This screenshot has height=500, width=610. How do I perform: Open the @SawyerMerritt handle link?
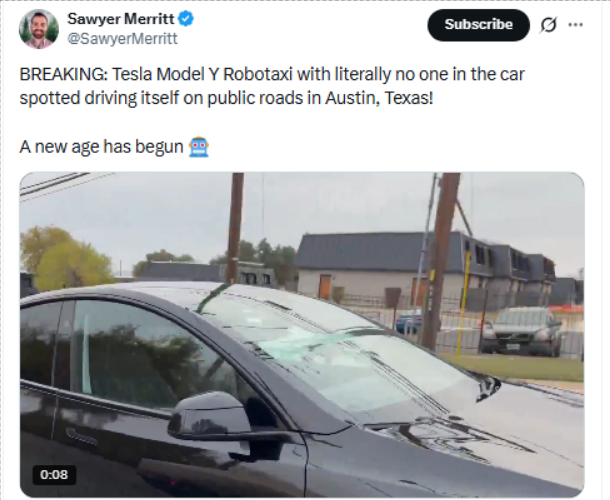coord(123,39)
